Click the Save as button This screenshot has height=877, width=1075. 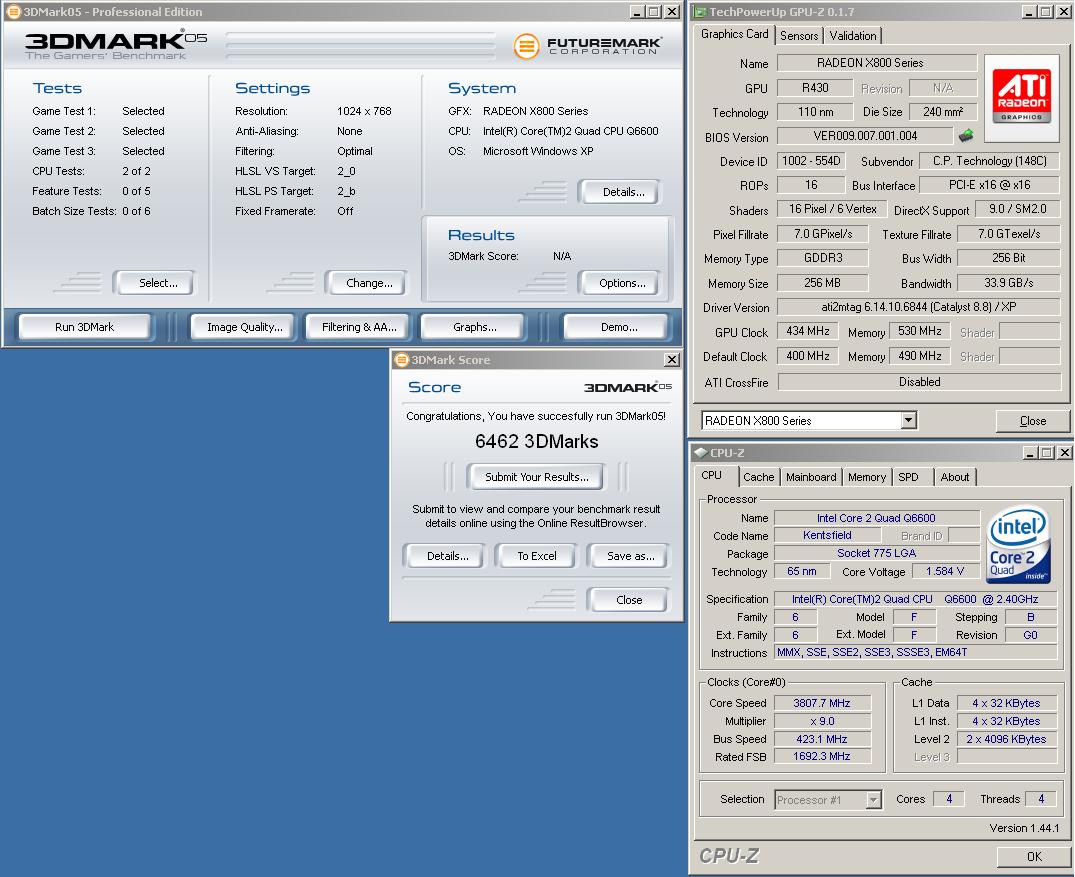point(630,556)
